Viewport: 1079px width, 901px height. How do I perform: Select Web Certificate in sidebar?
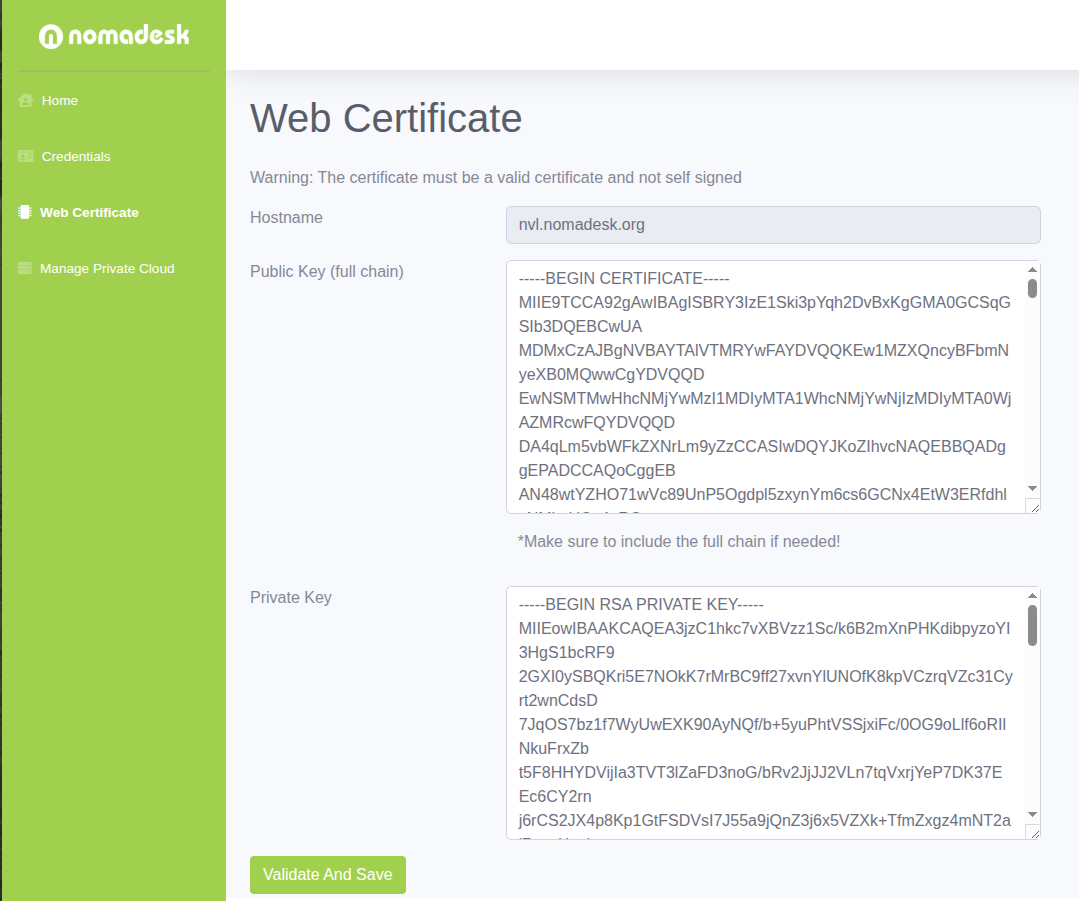tap(89, 213)
